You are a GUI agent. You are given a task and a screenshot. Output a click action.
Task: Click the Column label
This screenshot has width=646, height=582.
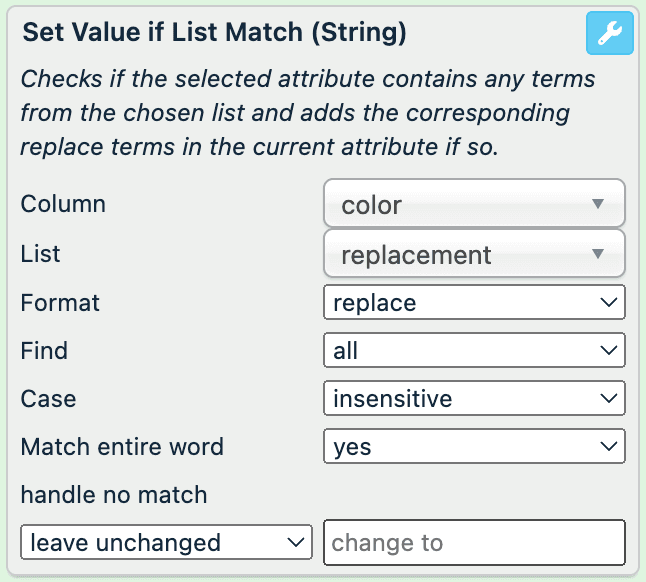pos(63,204)
